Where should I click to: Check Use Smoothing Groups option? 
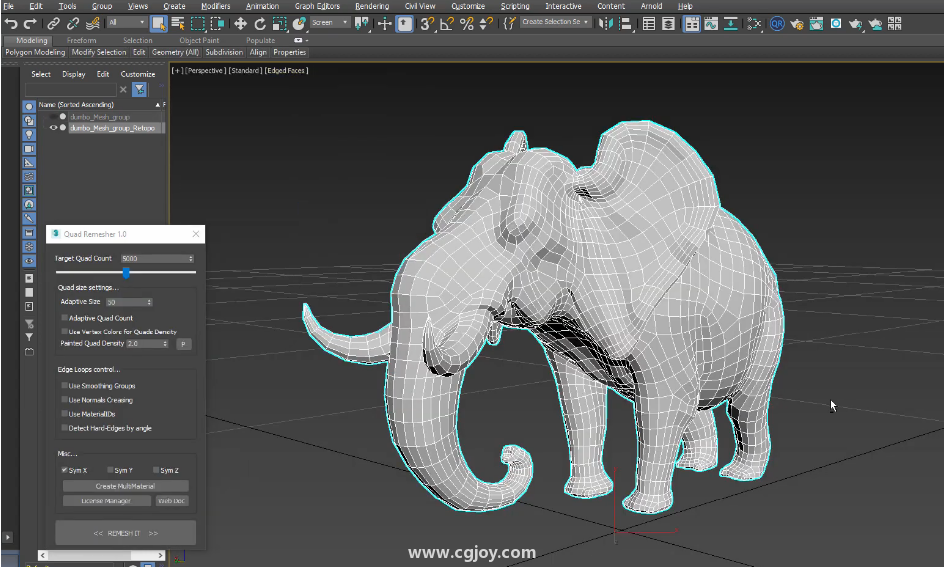click(64, 385)
